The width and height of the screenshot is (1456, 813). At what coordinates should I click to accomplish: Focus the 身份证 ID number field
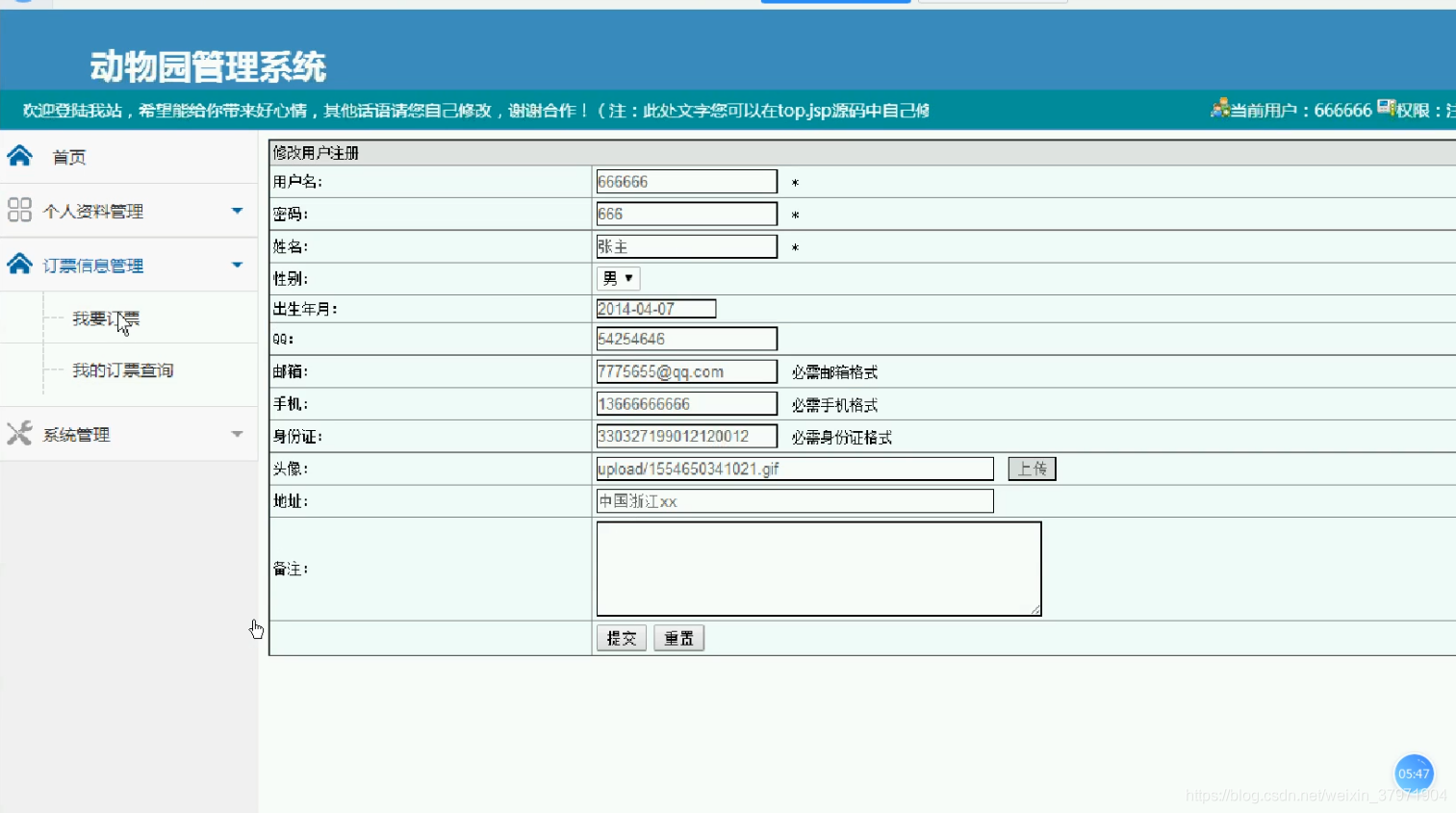click(686, 436)
